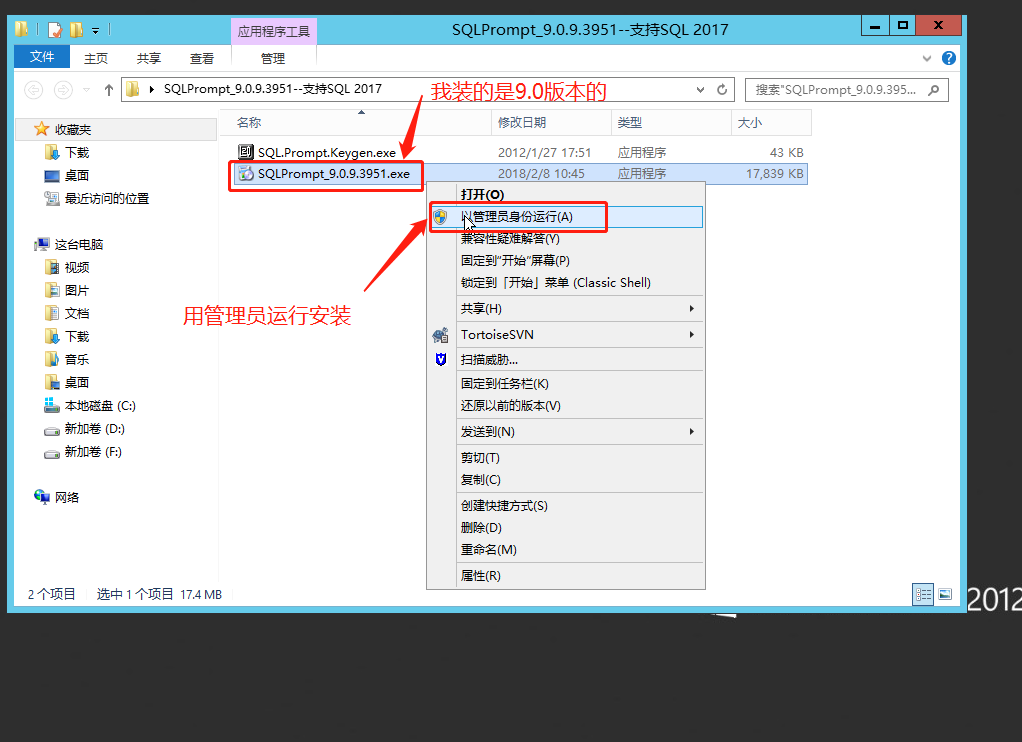The image size is (1022, 742).
Task: Choose 创建快捷方式(S)
Action: click(566, 506)
